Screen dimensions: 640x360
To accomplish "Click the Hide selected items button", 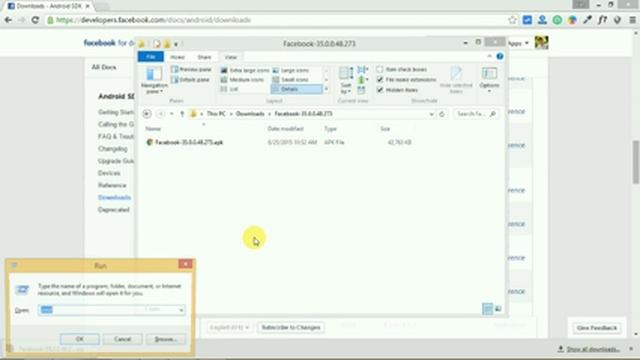I will coord(456,80).
